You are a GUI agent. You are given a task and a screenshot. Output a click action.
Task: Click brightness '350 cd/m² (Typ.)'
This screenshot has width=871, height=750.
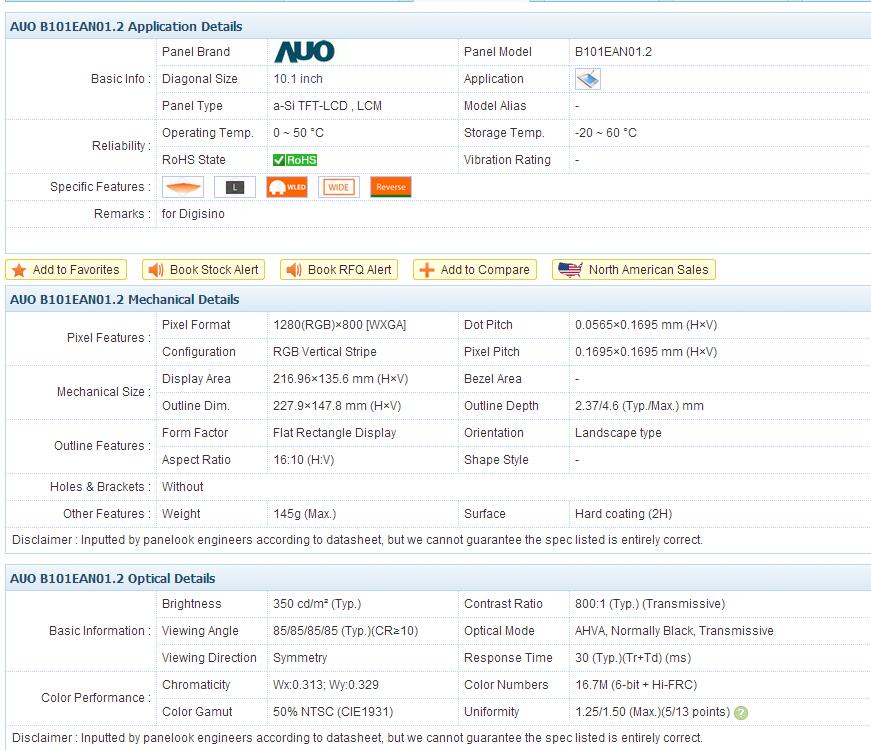[x=317, y=604]
